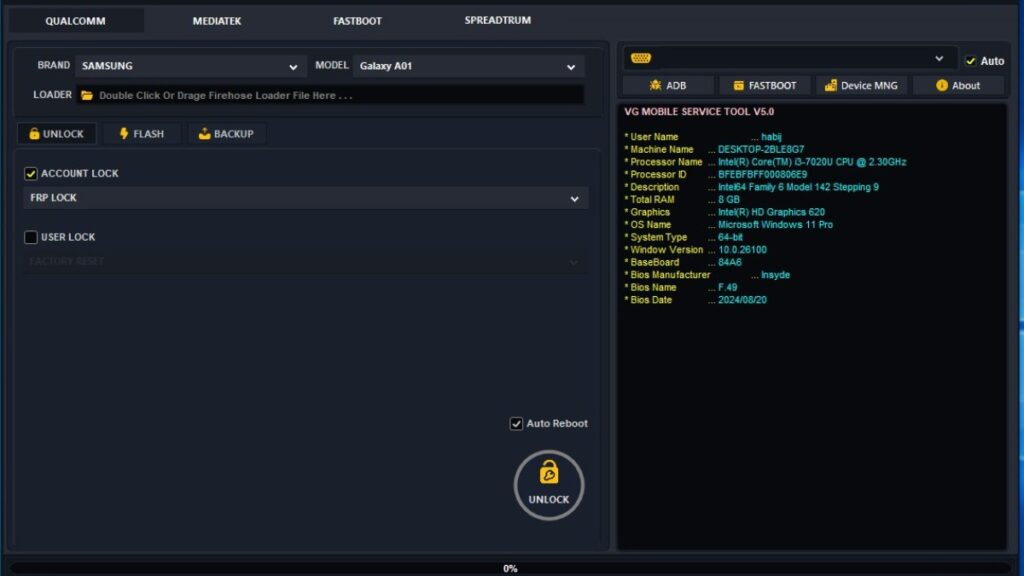
Task: Uncheck the ACCOUNT LOCK checkbox
Action: point(31,174)
